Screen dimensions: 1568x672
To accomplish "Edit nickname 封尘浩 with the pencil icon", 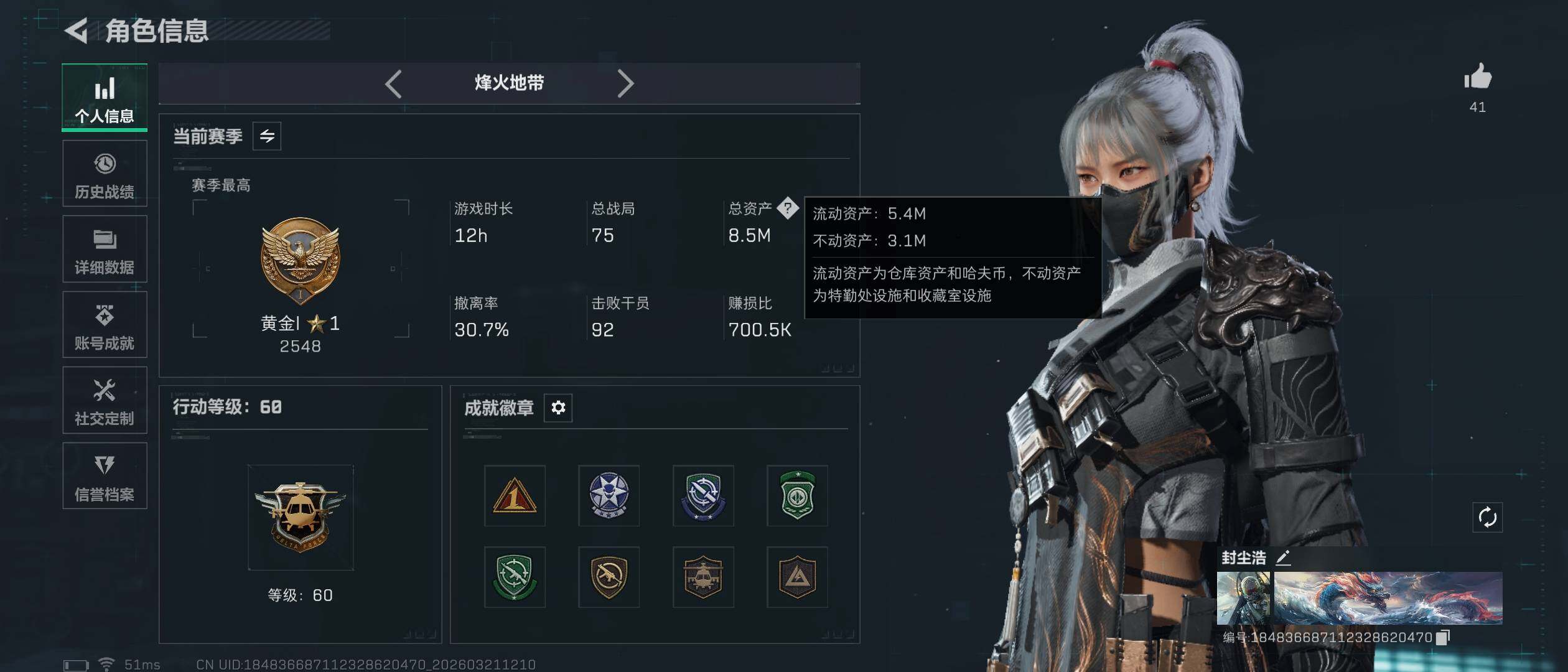I will 1283,558.
